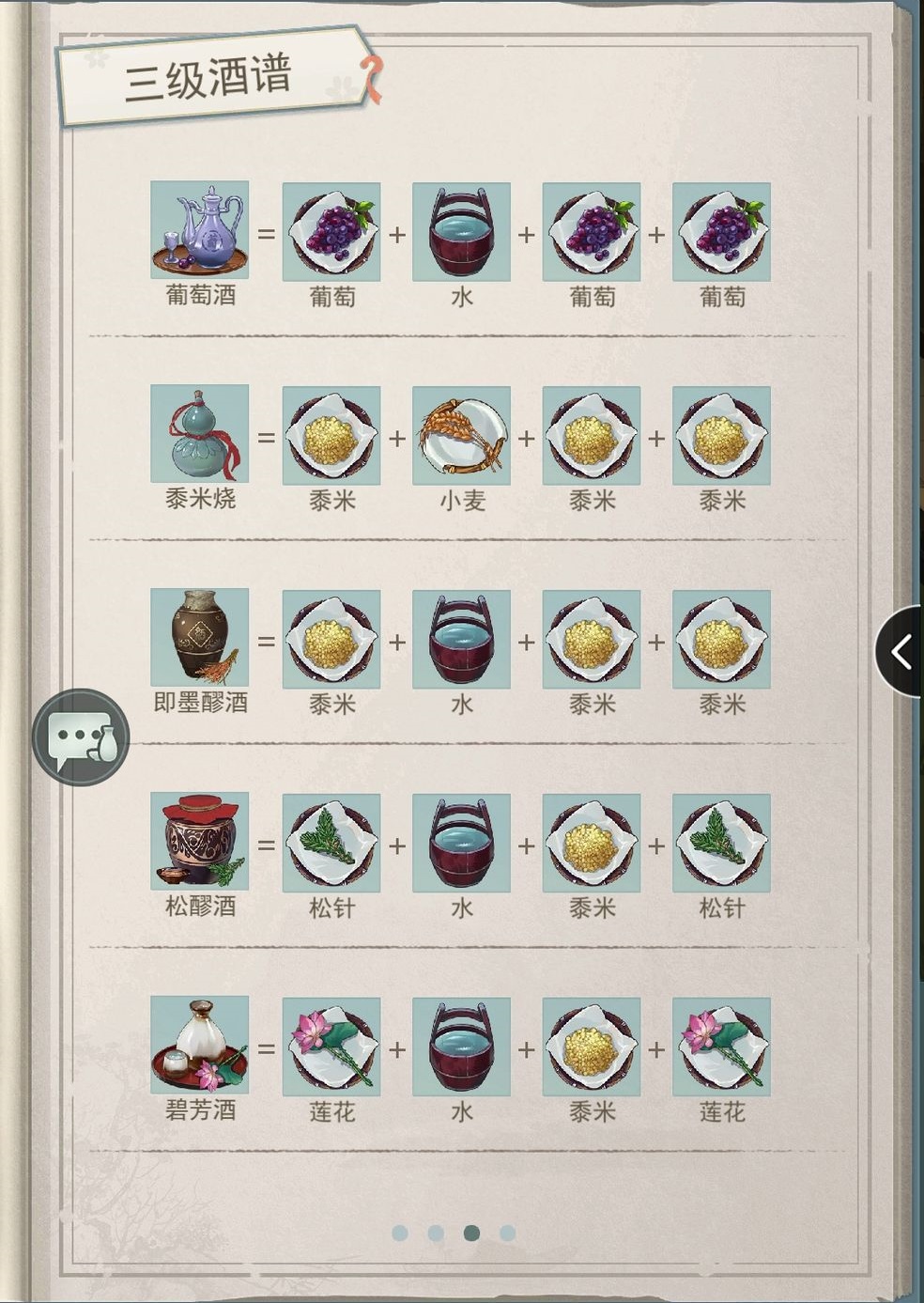
Task: Click the 葡萄酒 wine pot icon
Action: pos(199,230)
